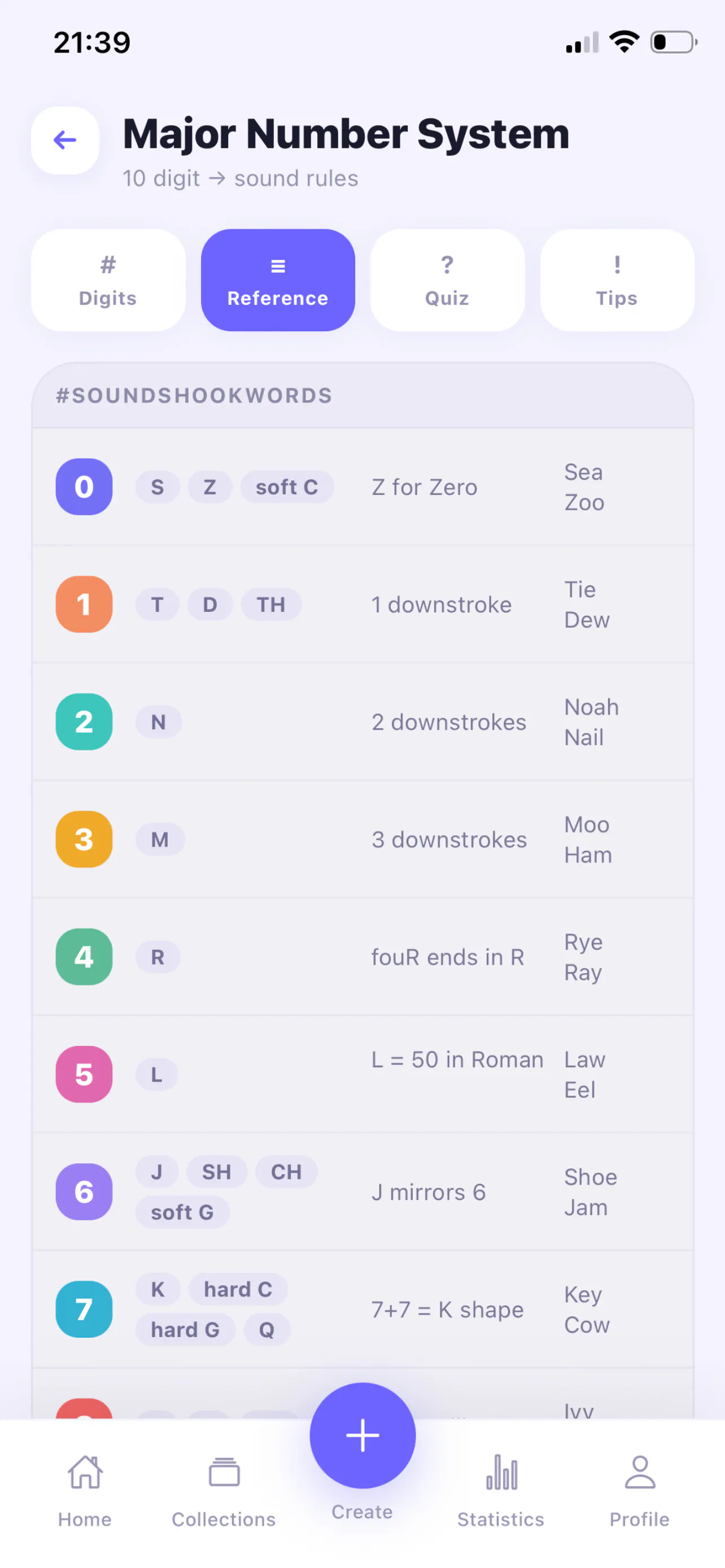
Task: Select the teal digit 2 badge
Action: point(84,721)
